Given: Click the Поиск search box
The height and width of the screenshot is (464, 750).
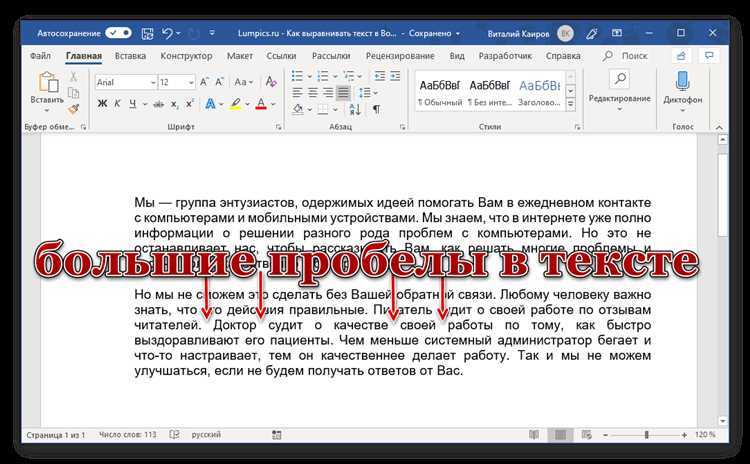Looking at the screenshot, I should click(x=626, y=56).
